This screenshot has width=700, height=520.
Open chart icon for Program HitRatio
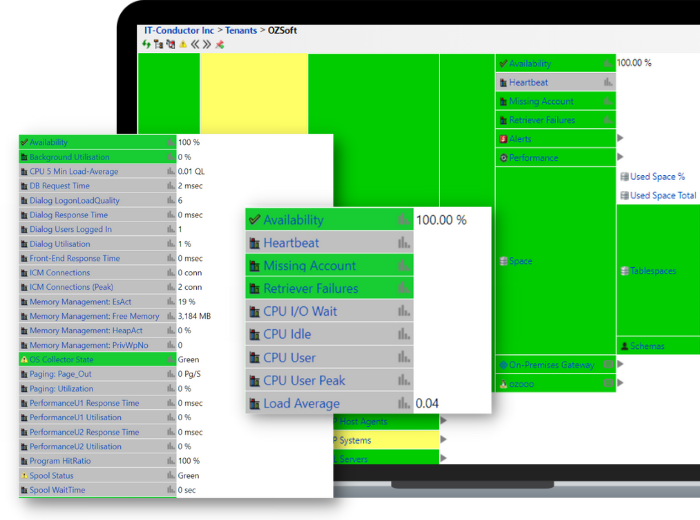(171, 460)
